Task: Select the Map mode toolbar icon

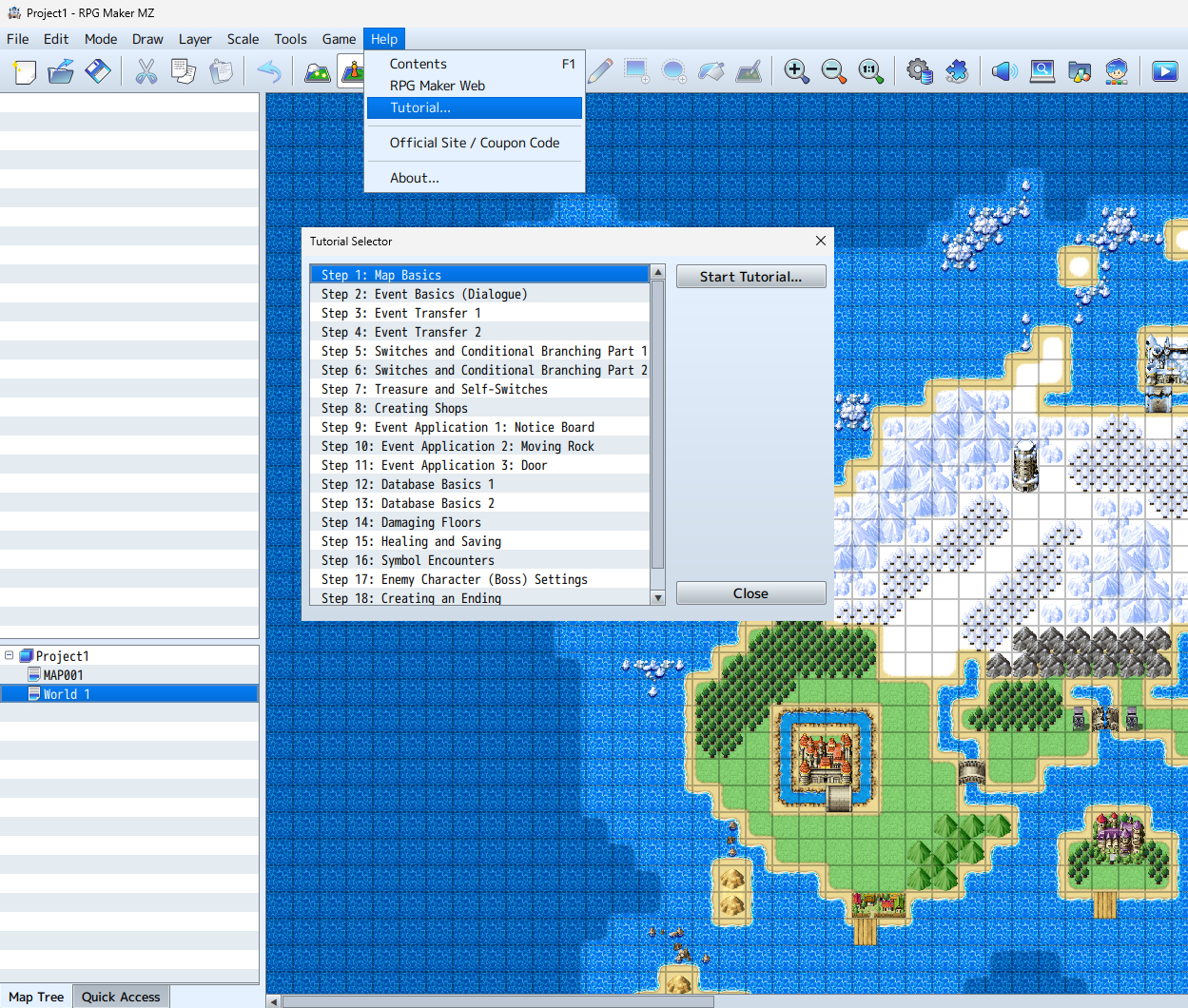Action: (x=317, y=71)
